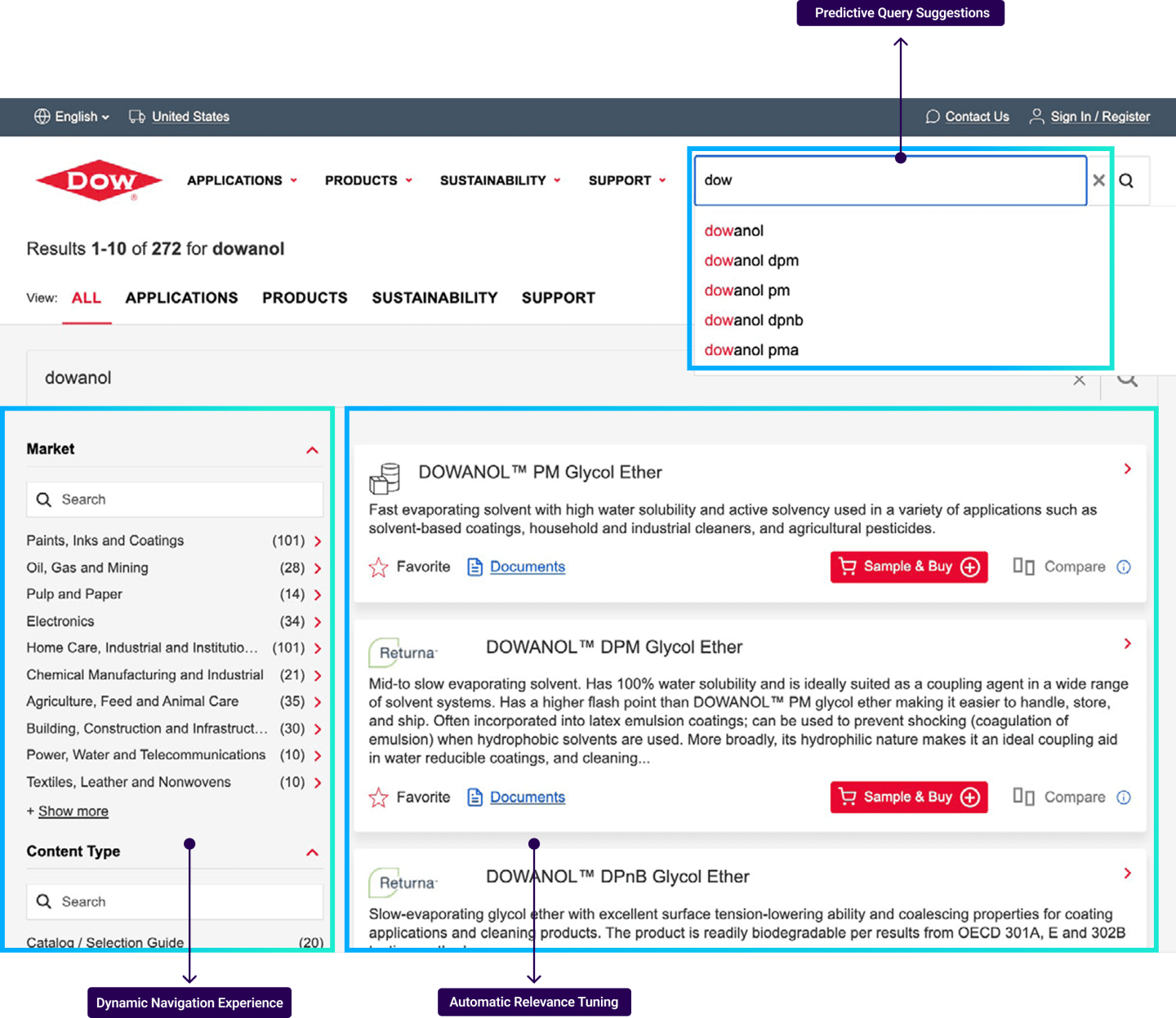Click the info icon next to Compare for DOWANOL DPM
The height and width of the screenshot is (1018, 1176).
click(x=1124, y=798)
